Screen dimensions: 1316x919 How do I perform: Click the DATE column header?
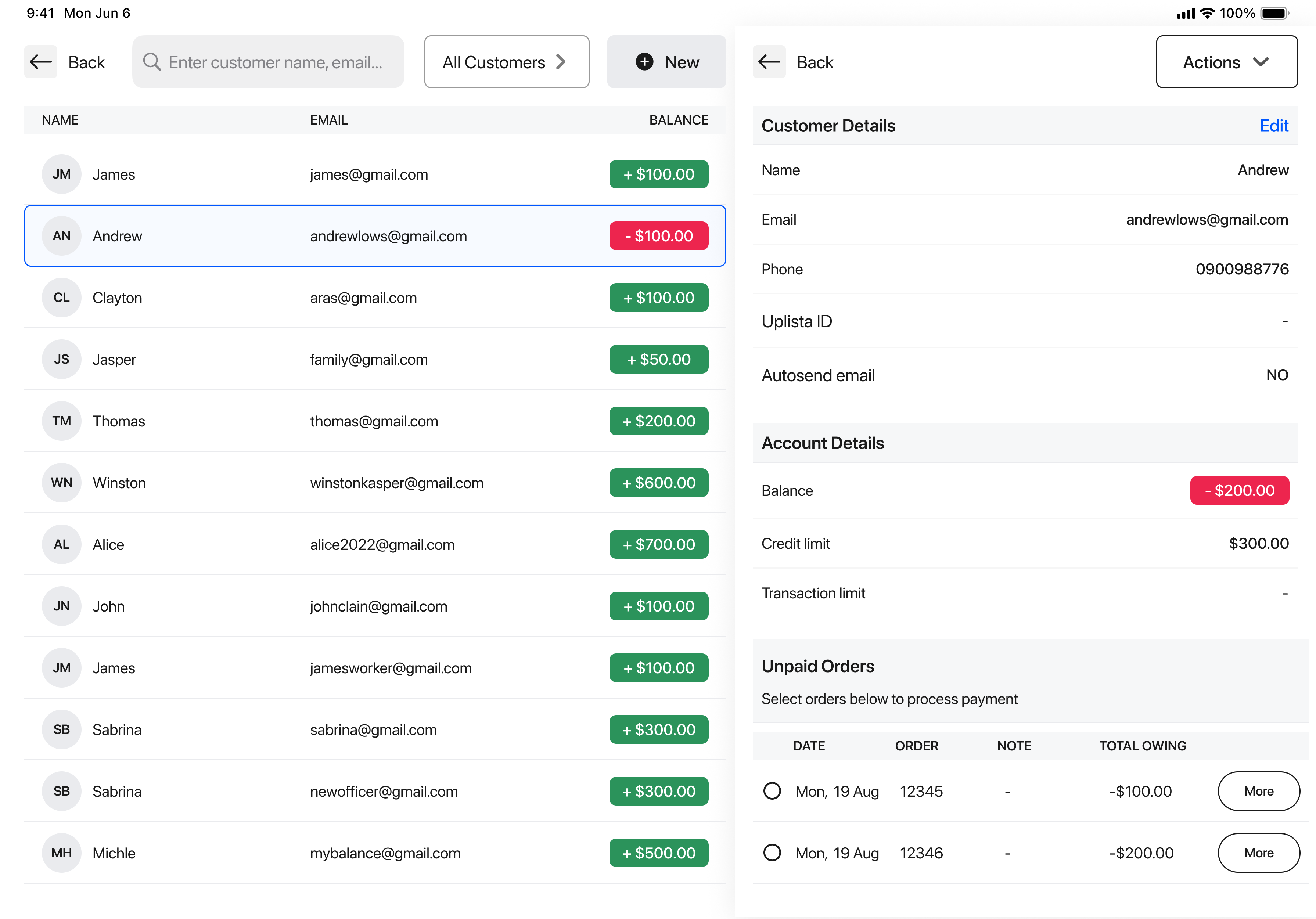809,746
